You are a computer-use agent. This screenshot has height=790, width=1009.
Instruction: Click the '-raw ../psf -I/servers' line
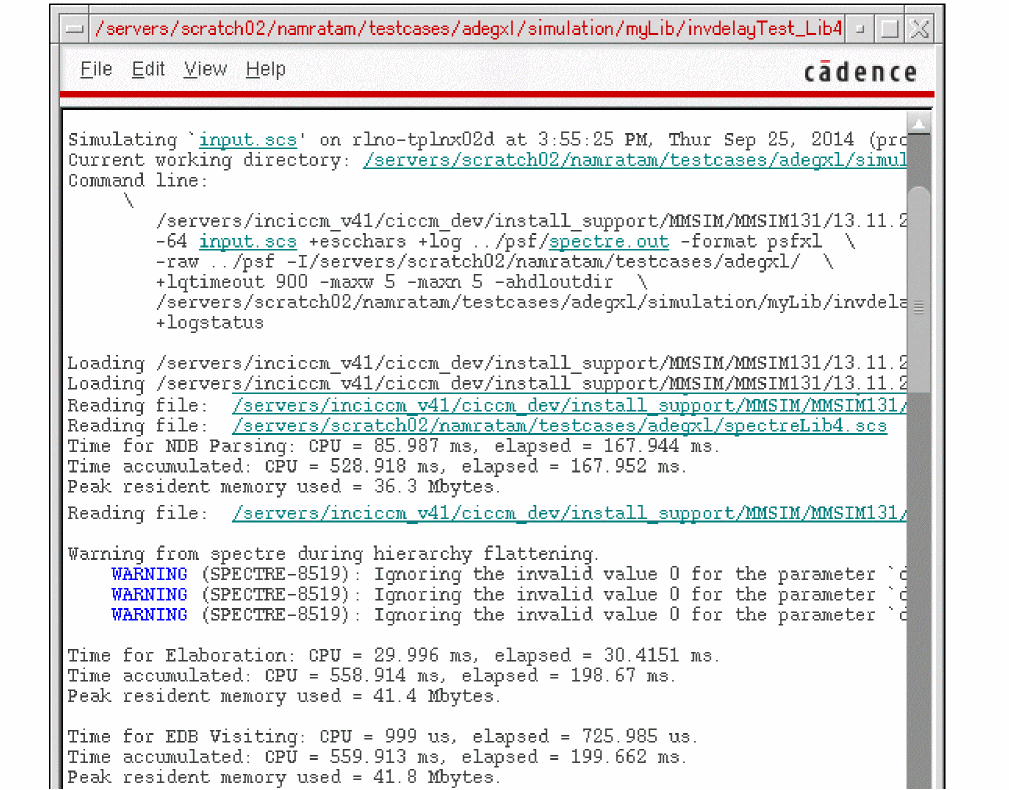tap(495, 262)
